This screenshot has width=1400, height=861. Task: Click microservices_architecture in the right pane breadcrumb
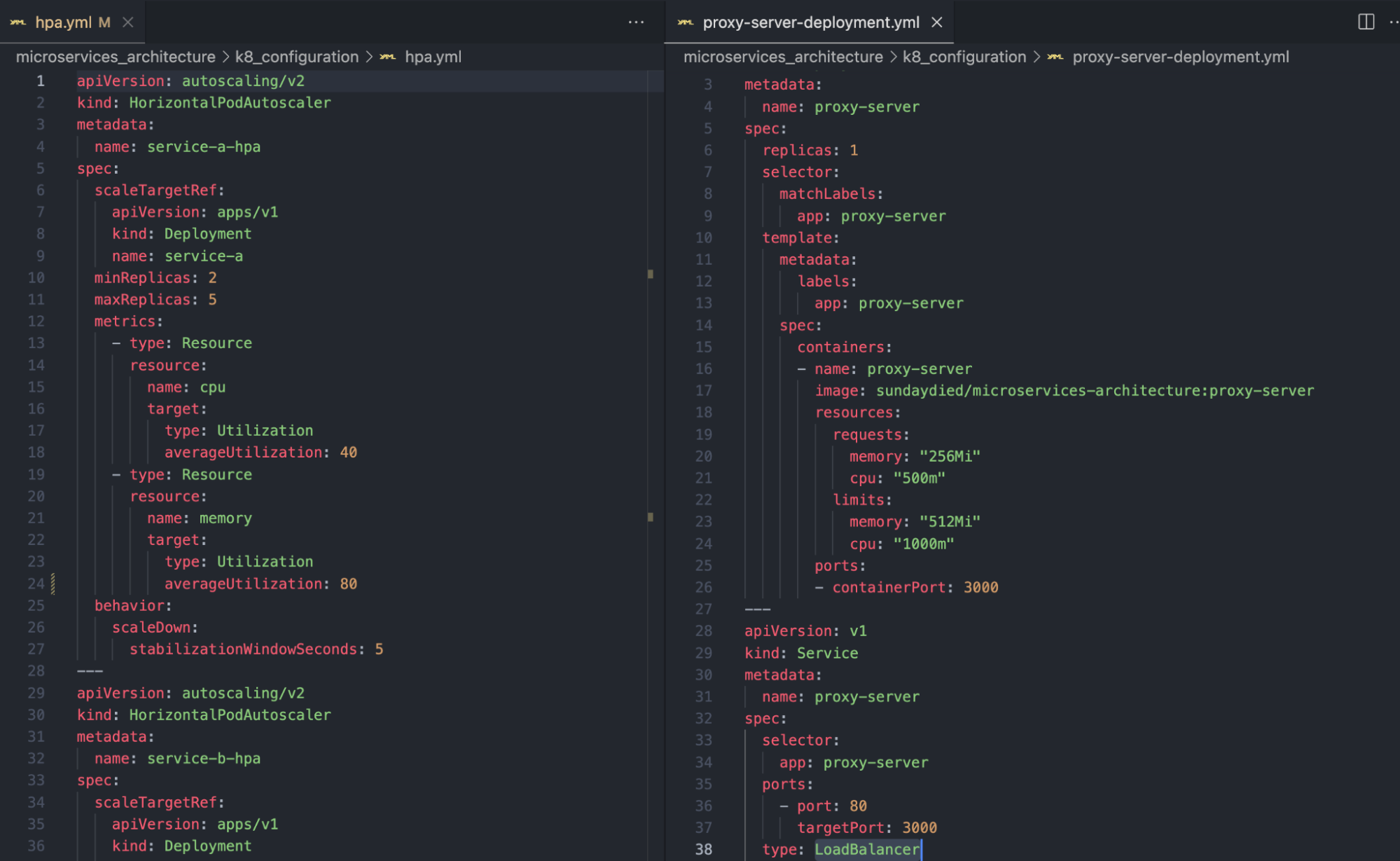783,57
